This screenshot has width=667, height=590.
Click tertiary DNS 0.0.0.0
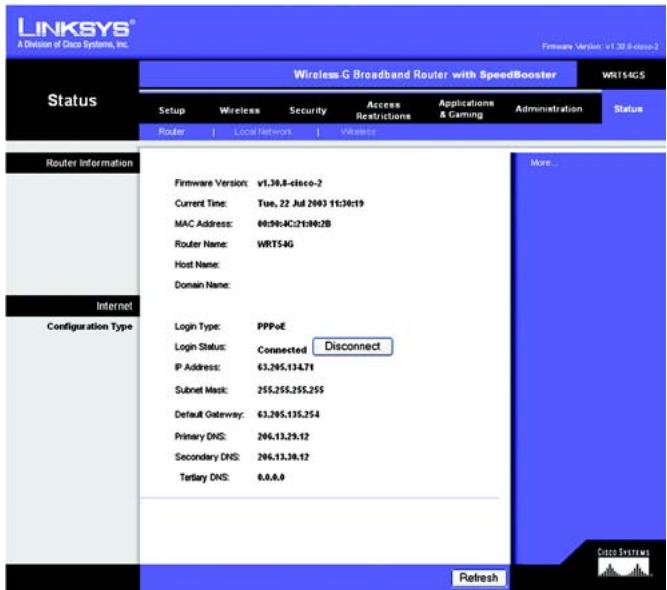[x=271, y=477]
